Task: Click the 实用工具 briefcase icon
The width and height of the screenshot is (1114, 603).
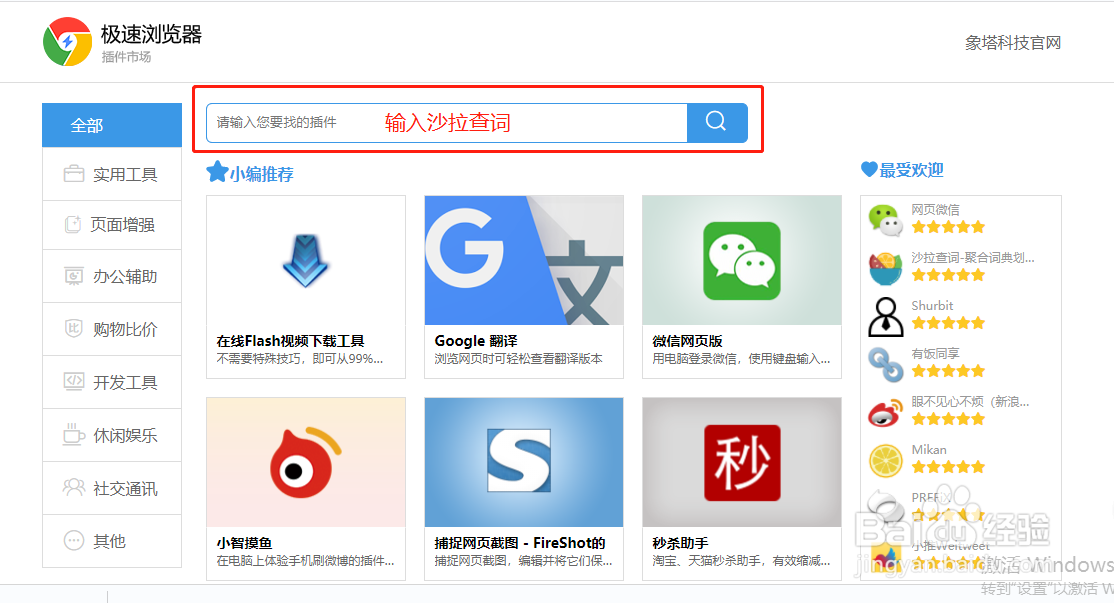Action: coord(74,173)
